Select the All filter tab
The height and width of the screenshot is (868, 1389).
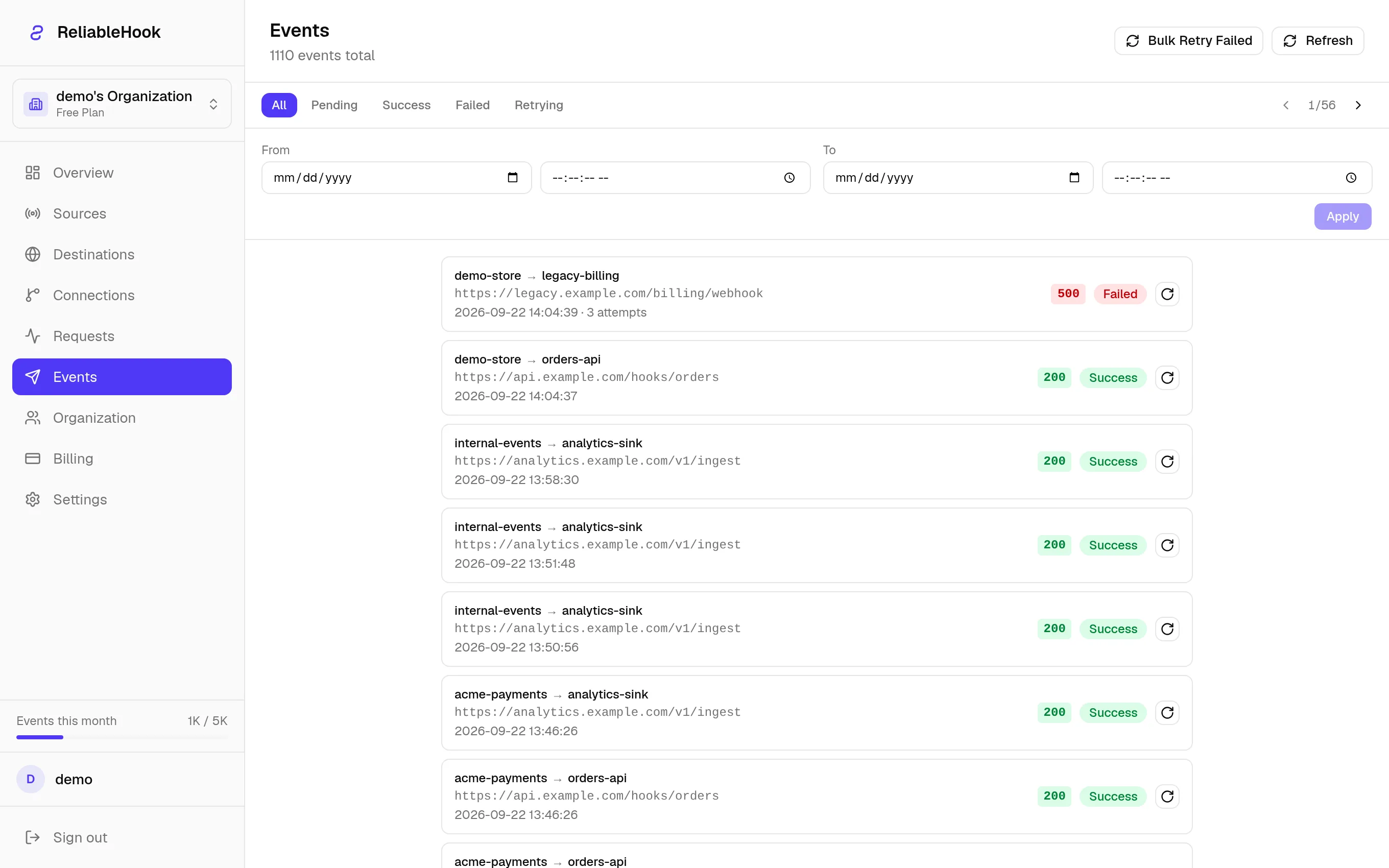(279, 105)
